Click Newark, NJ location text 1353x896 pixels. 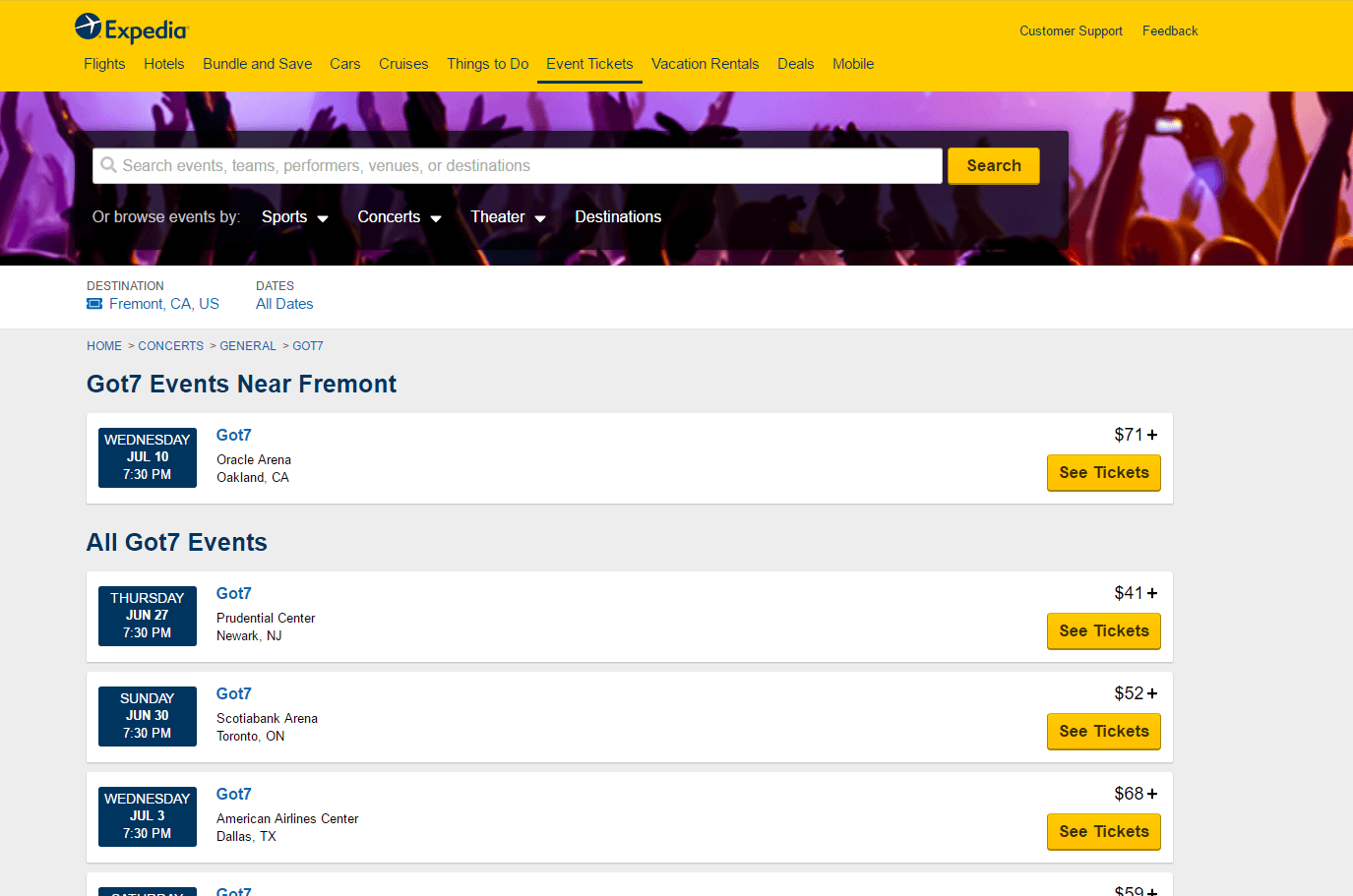pyautogui.click(x=249, y=636)
